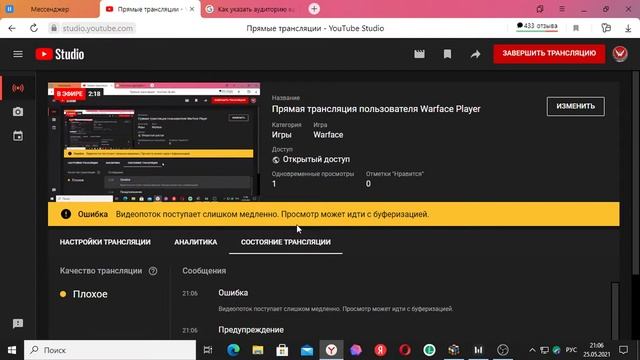Screen dimensions: 640x360
Task: Click the live stream preview thumbnail
Action: [x=154, y=142]
